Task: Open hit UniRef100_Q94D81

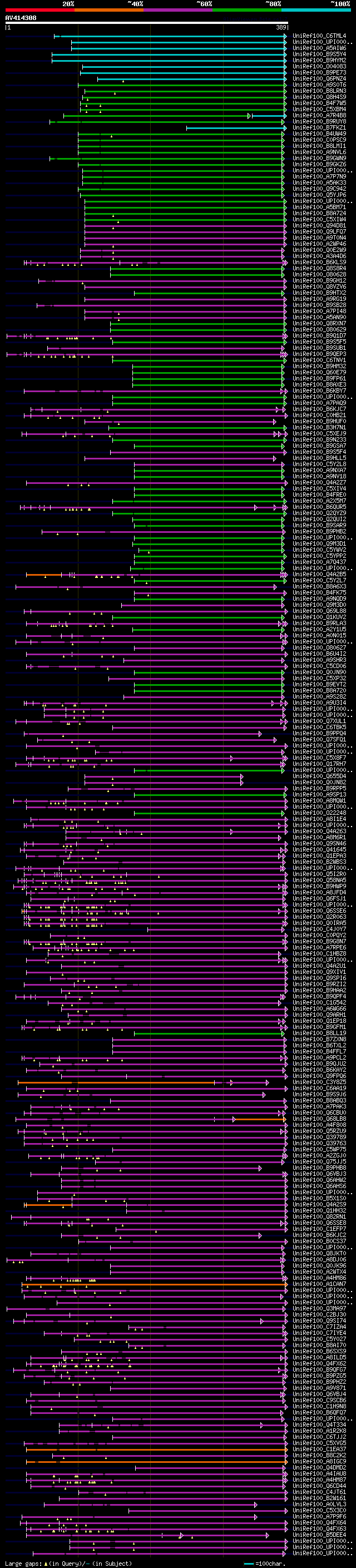Action: [319, 225]
